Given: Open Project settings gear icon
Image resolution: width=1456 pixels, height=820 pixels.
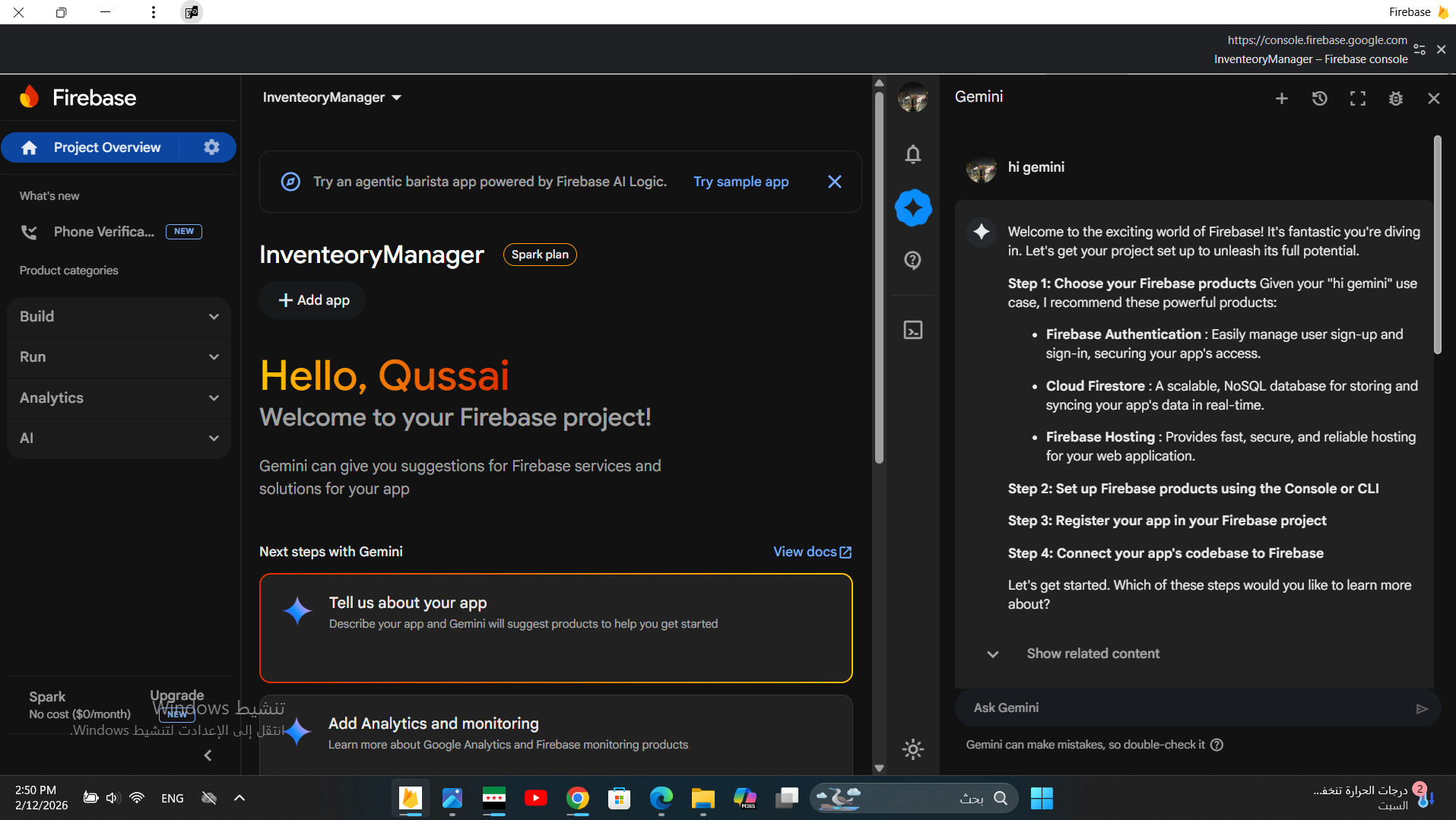Looking at the screenshot, I should (211, 147).
